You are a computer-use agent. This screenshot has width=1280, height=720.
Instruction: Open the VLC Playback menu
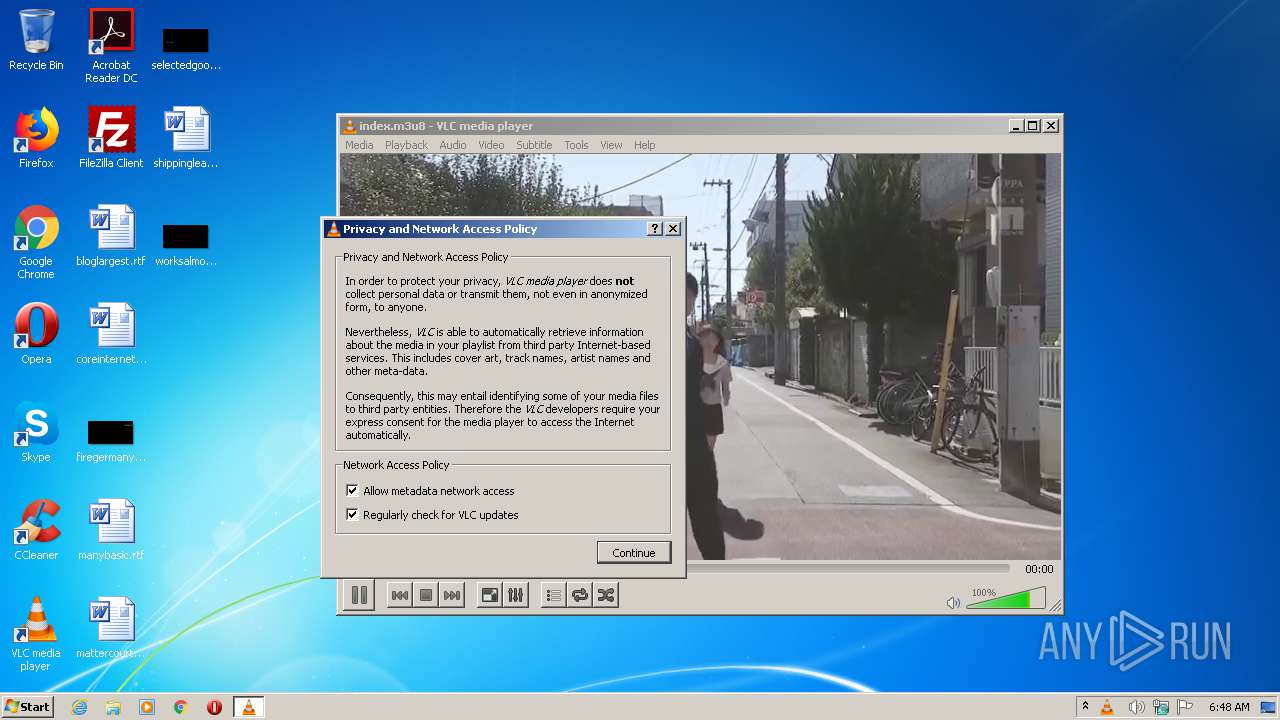[406, 145]
